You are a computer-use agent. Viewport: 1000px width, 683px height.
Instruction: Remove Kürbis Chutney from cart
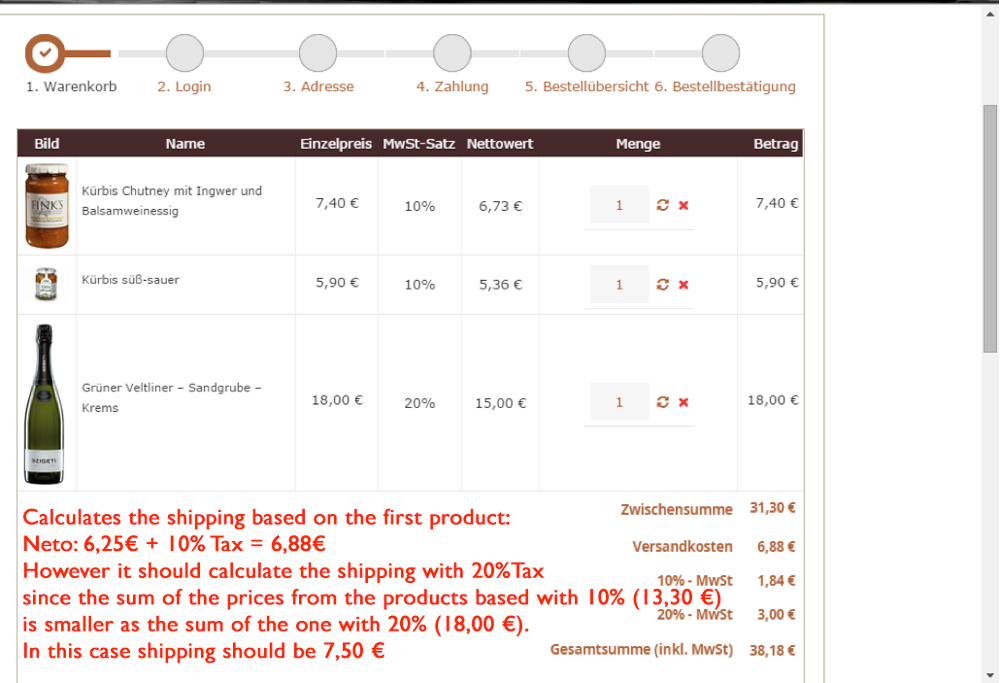pyautogui.click(x=684, y=205)
